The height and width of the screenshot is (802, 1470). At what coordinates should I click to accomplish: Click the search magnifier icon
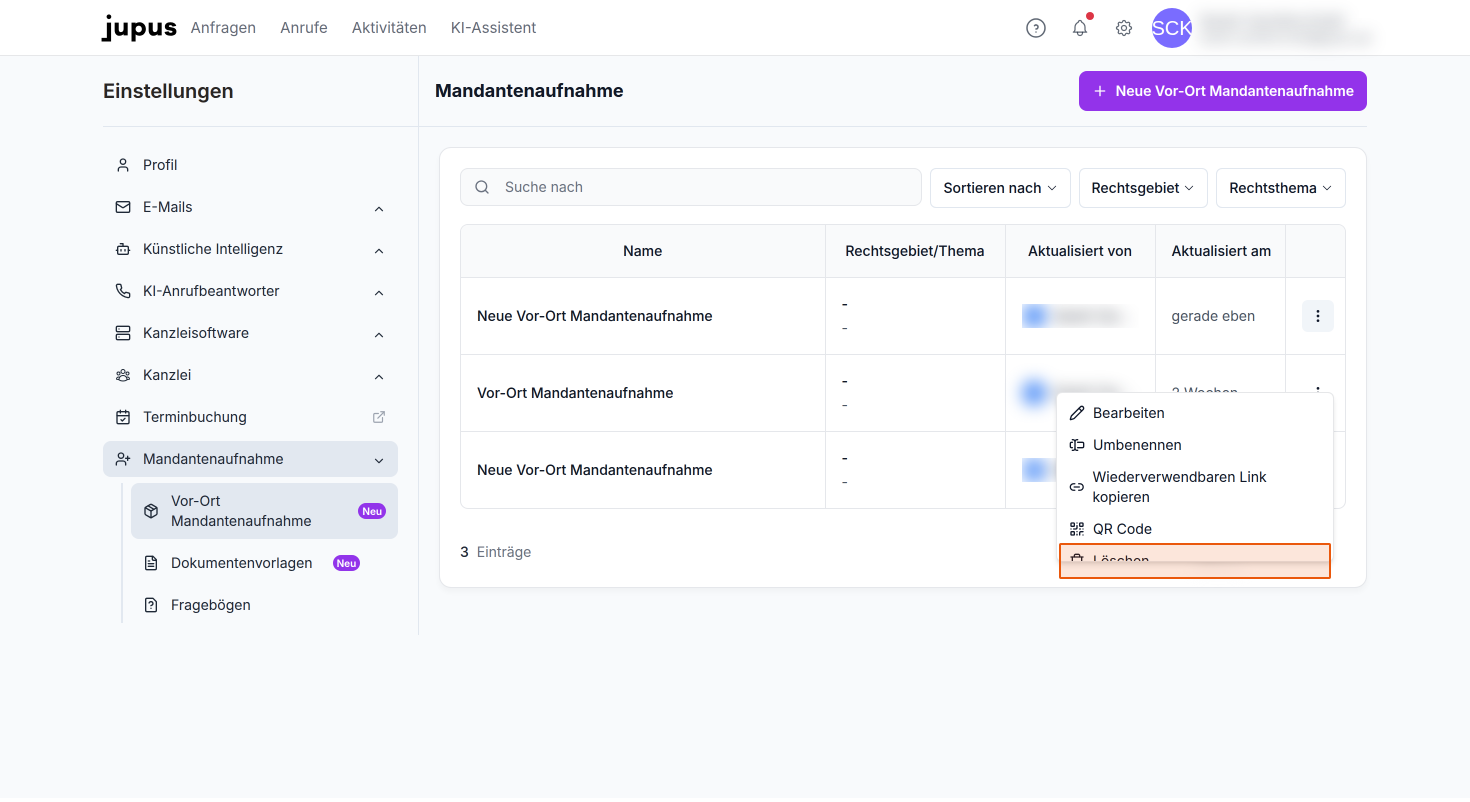482,187
